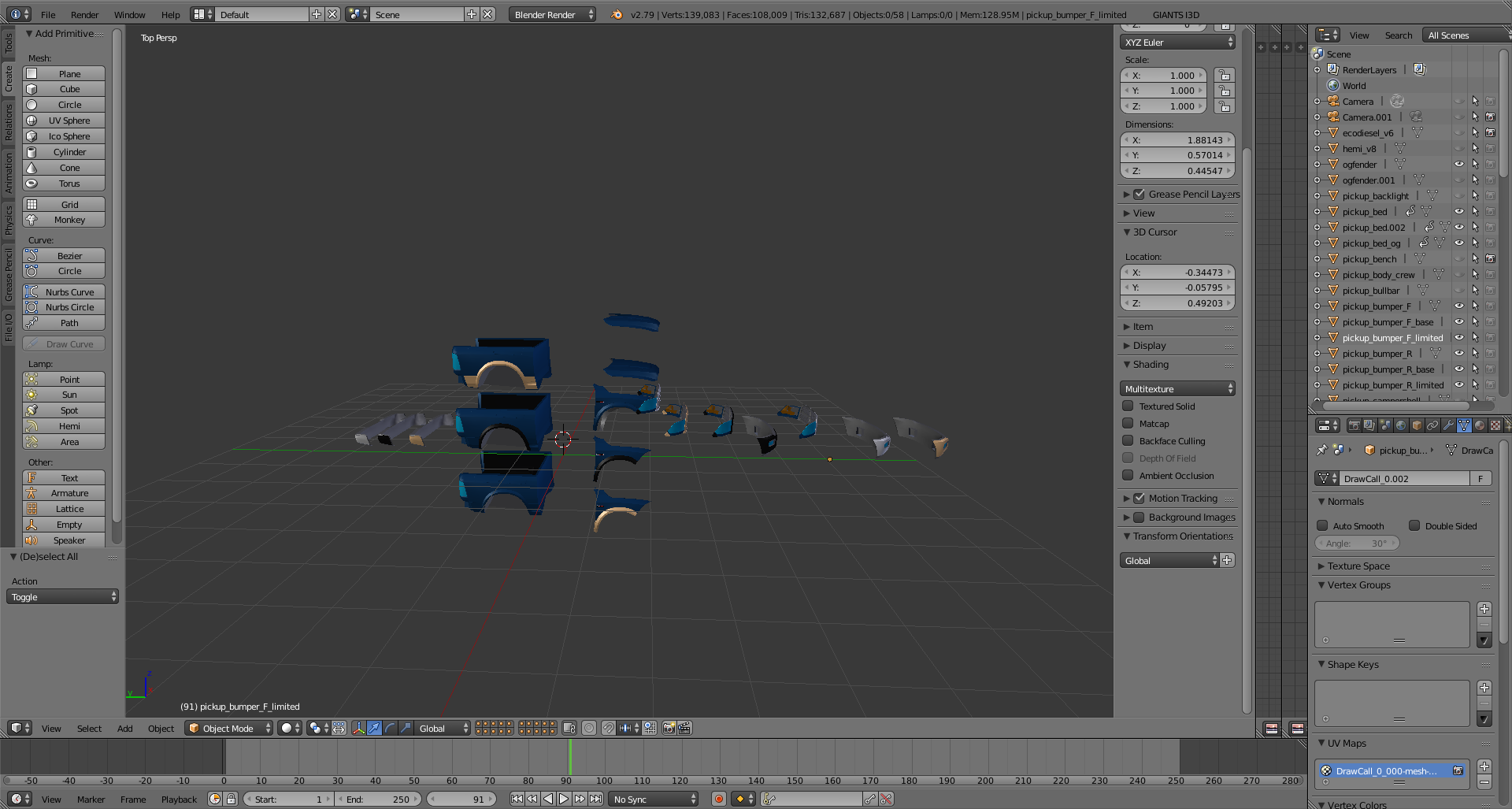The image size is (1512, 809).
Task: Open the File menu
Action: 48,14
